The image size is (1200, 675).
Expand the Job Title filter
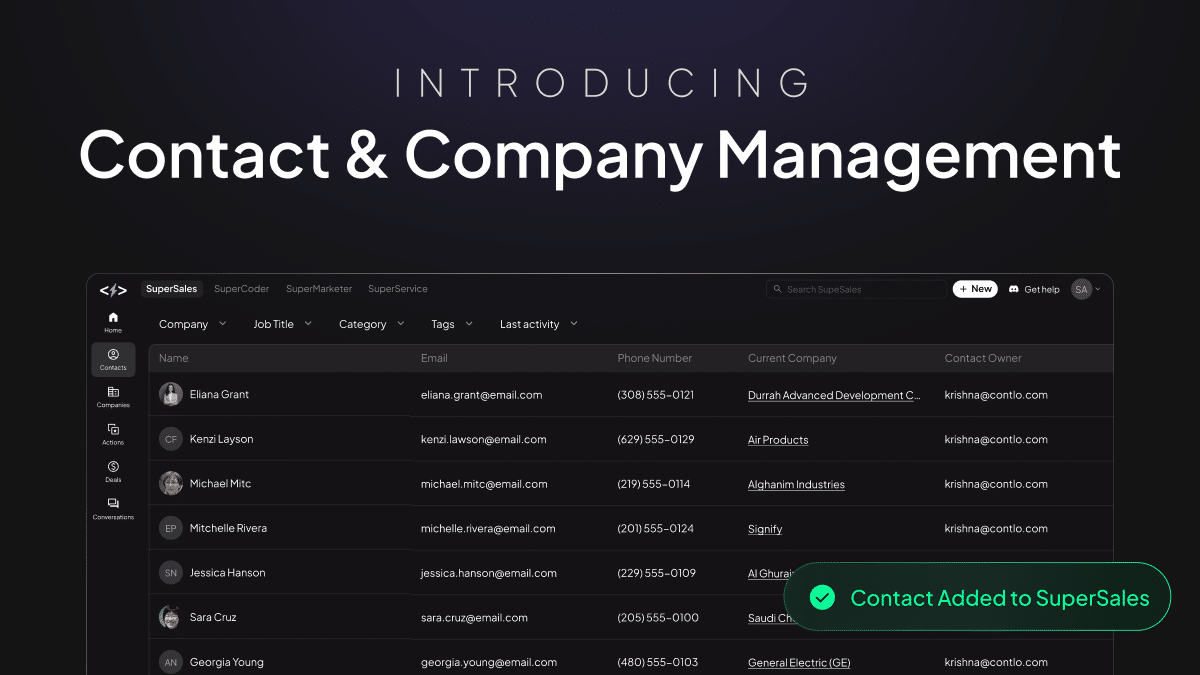[x=282, y=323]
